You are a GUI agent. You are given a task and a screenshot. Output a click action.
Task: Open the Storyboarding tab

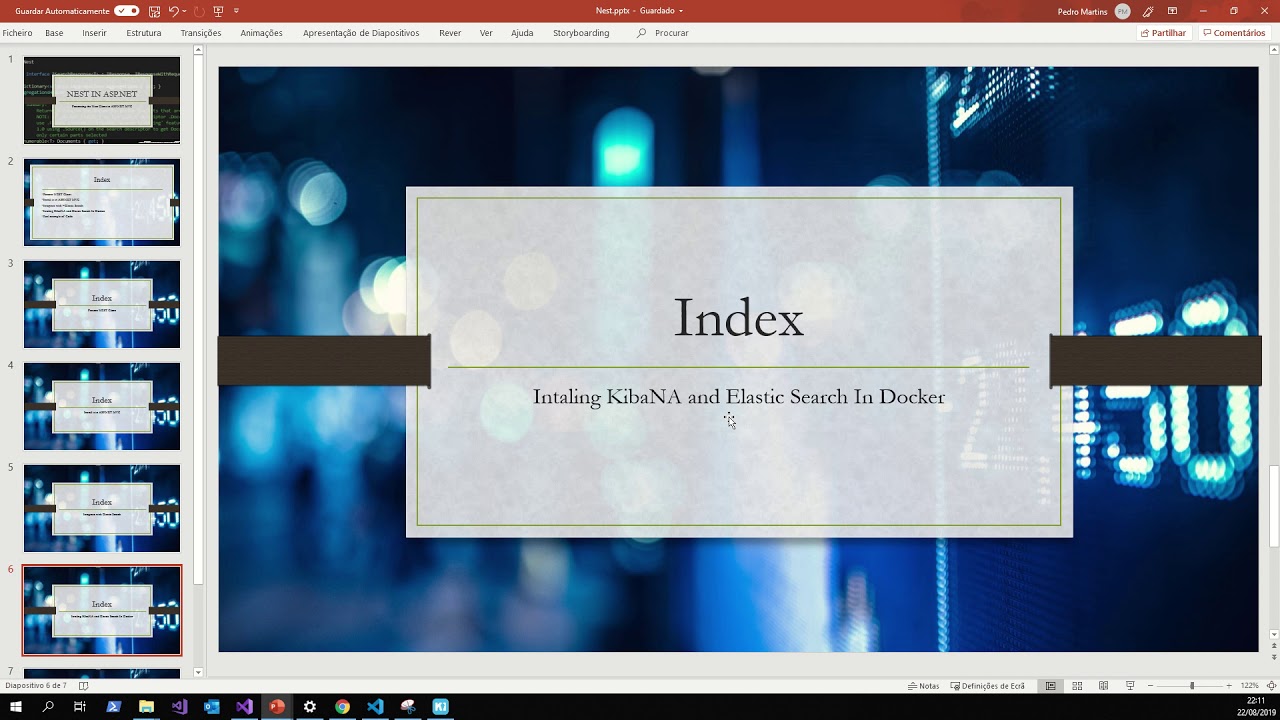(x=581, y=33)
